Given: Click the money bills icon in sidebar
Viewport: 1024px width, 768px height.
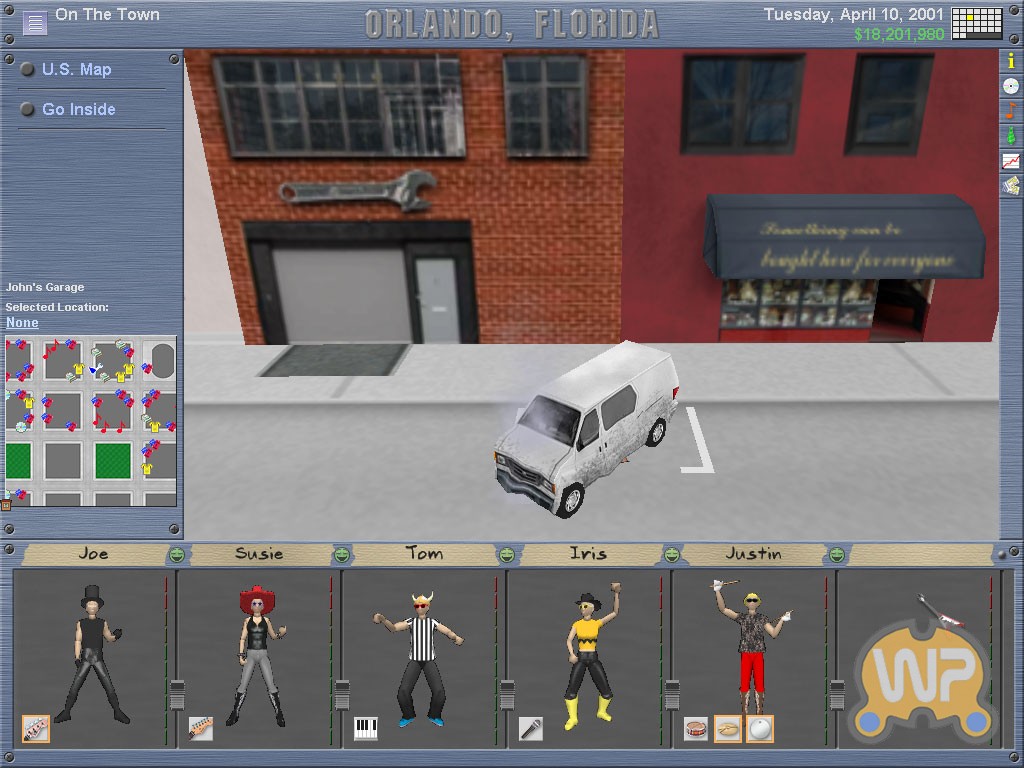Looking at the screenshot, I should [x=1011, y=185].
